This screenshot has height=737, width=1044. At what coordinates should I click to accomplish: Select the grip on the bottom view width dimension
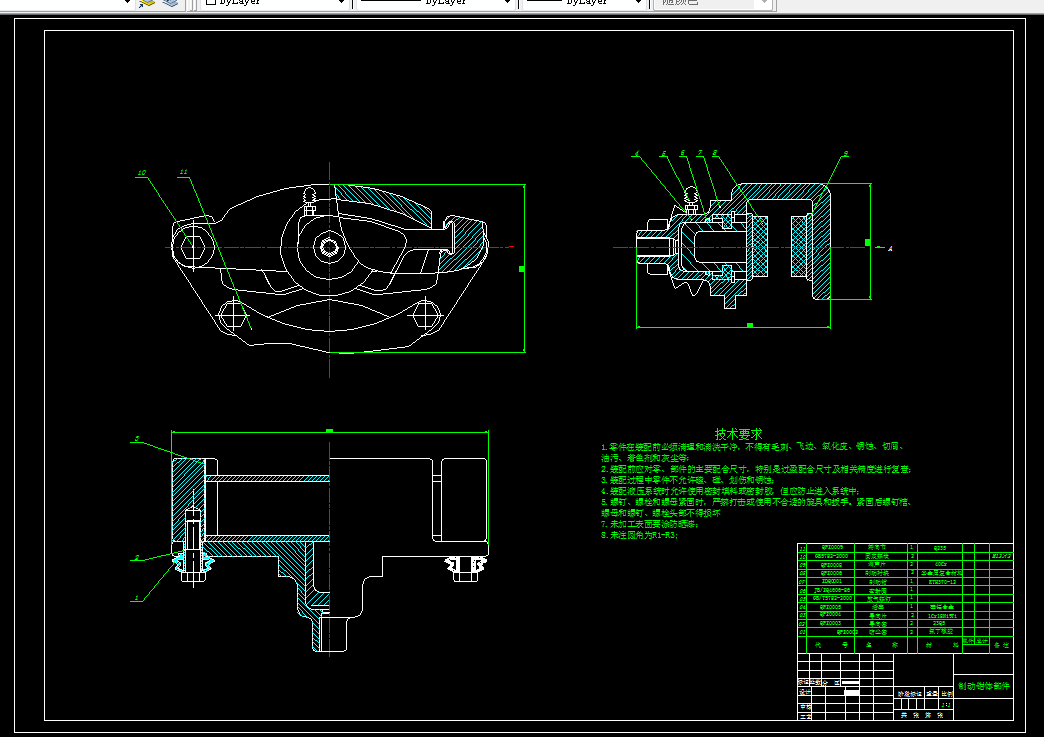tap(330, 431)
